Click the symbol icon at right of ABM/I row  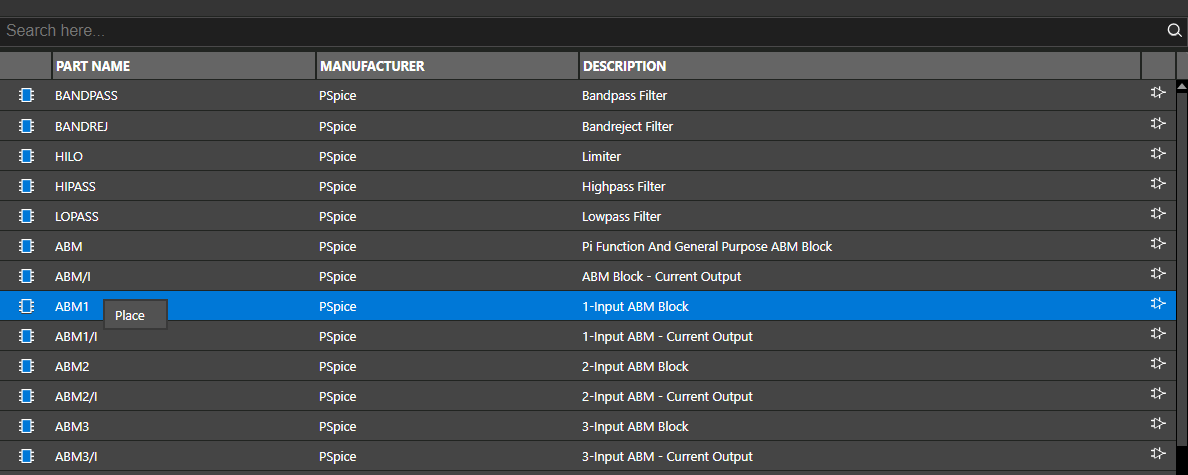pyautogui.click(x=1158, y=273)
